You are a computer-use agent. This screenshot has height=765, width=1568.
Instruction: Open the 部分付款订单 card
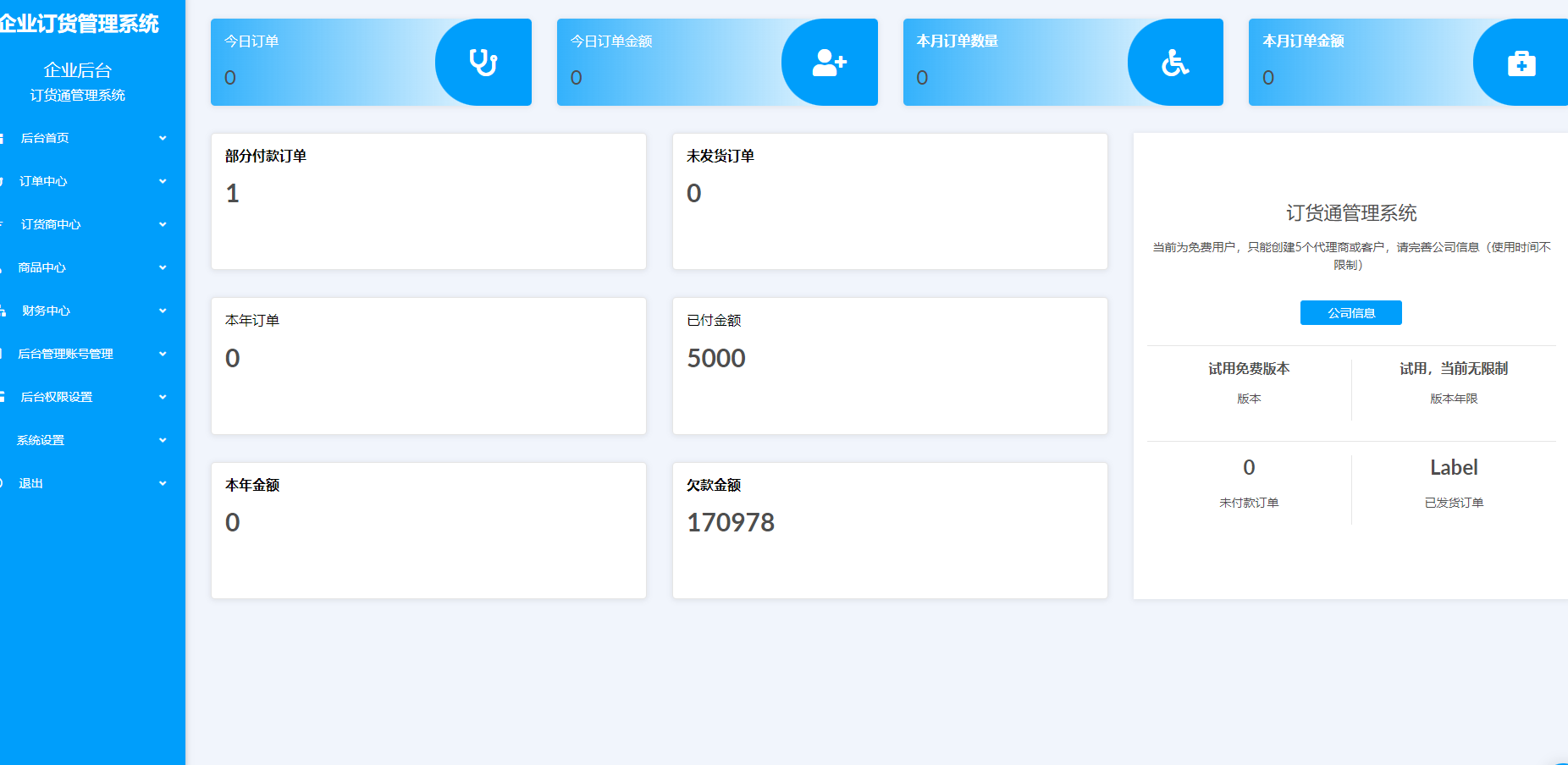428,201
